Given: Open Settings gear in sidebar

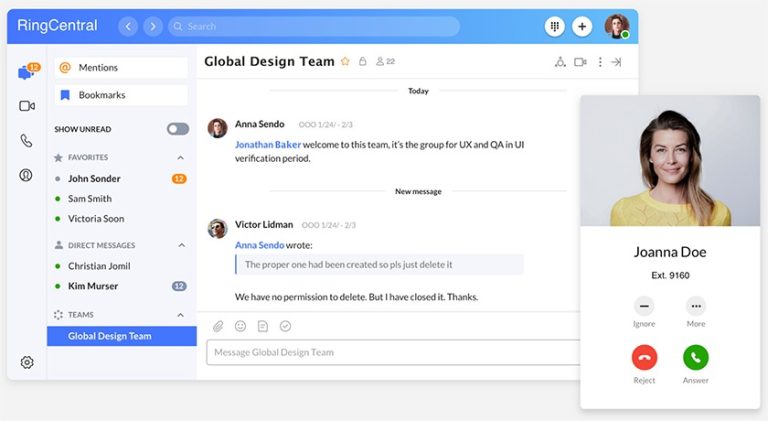Looking at the screenshot, I should tap(27, 362).
